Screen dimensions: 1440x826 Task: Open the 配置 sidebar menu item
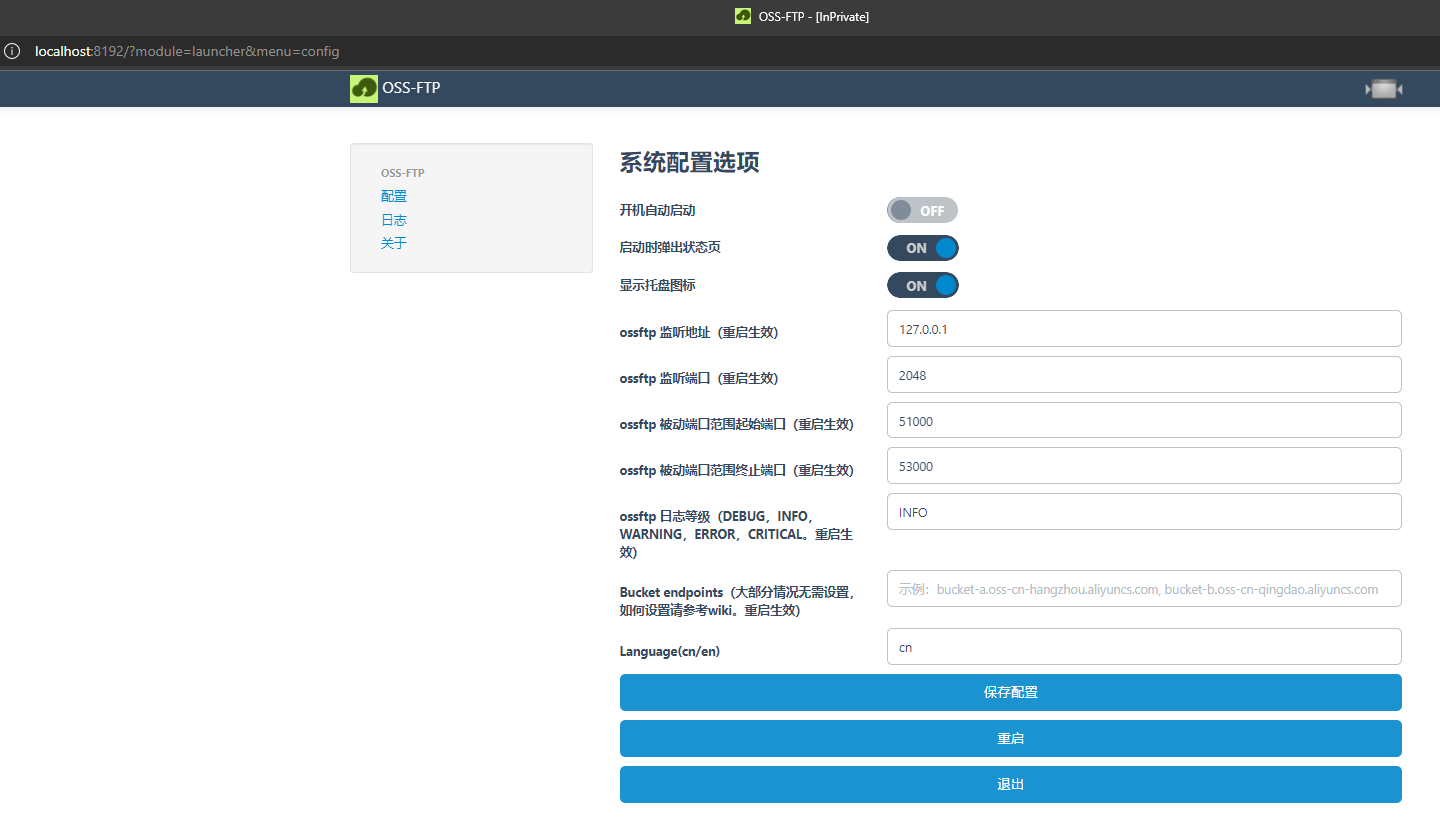click(394, 196)
